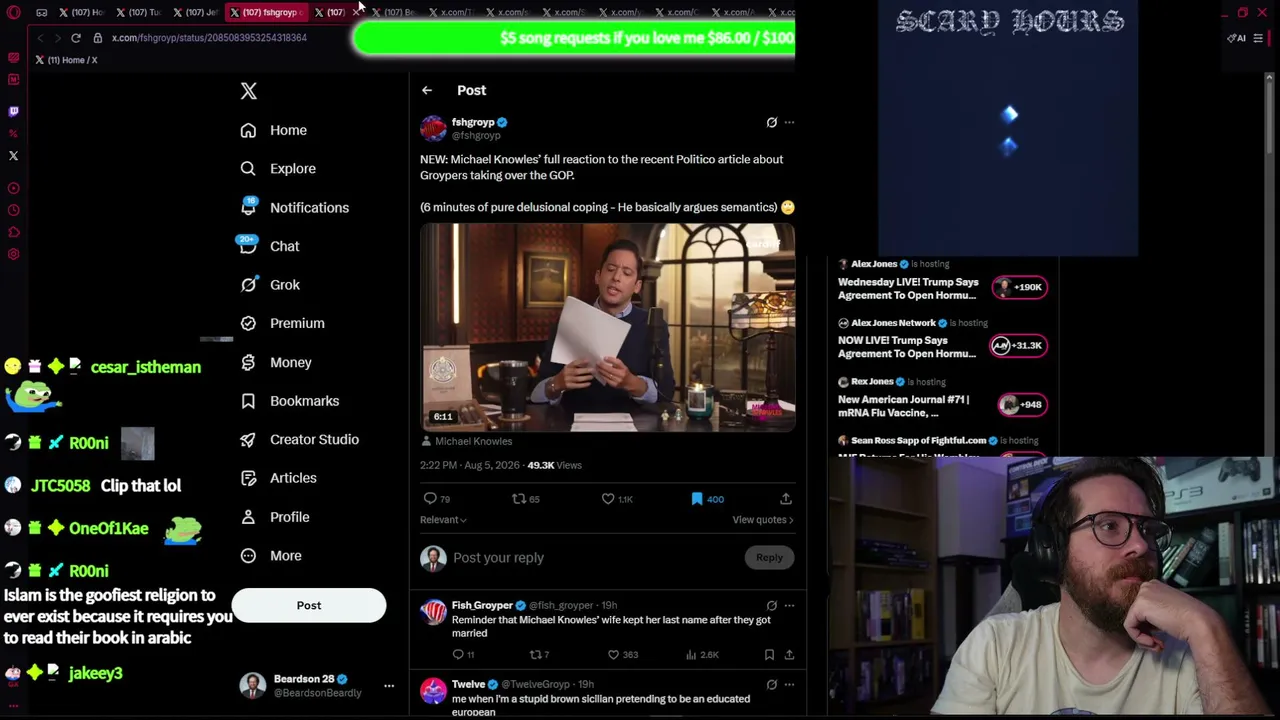Switch to the active fshgroyp browser tab
1280x720 pixels.
[x=265, y=12]
